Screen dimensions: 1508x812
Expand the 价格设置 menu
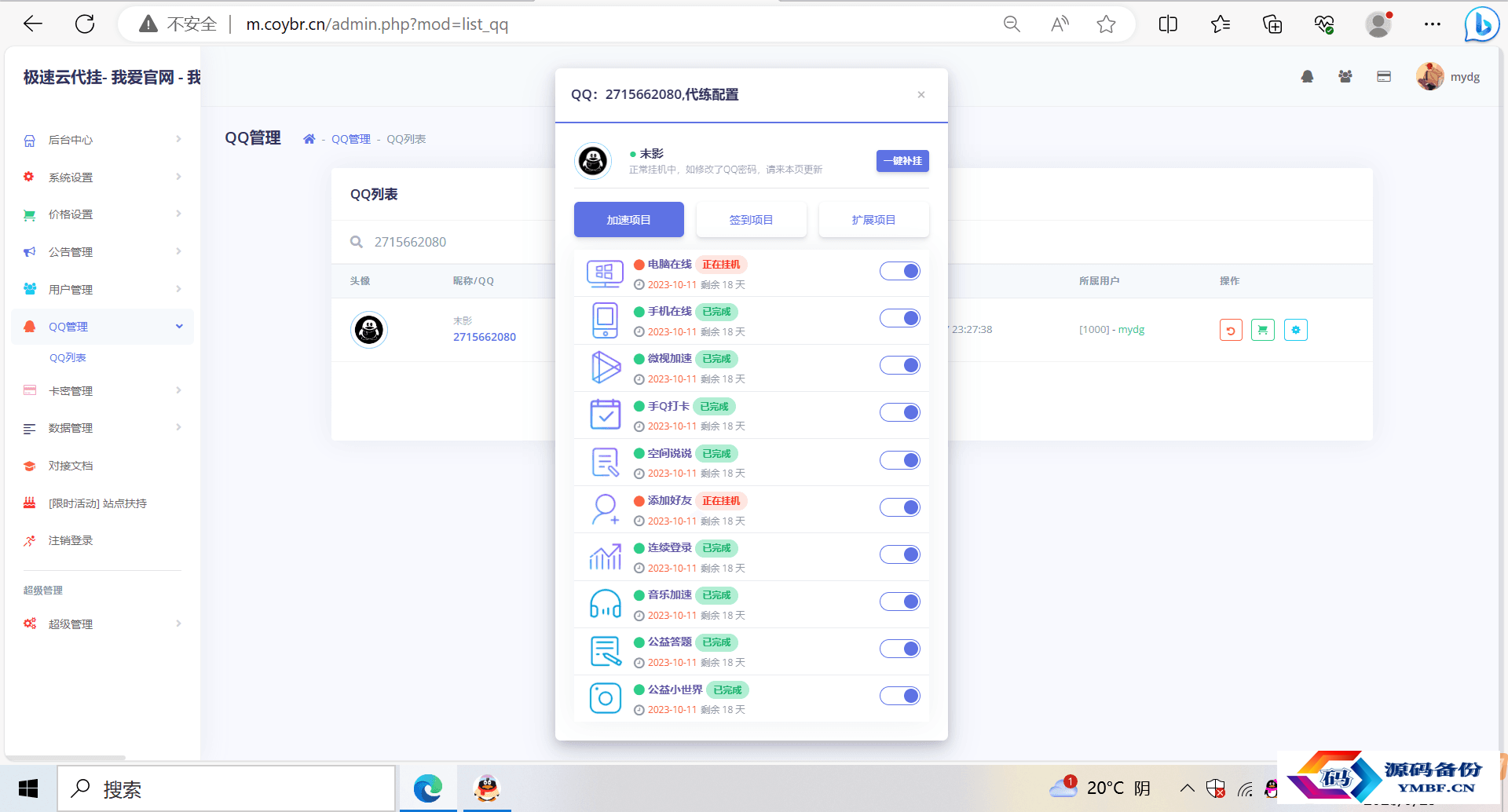point(102,214)
